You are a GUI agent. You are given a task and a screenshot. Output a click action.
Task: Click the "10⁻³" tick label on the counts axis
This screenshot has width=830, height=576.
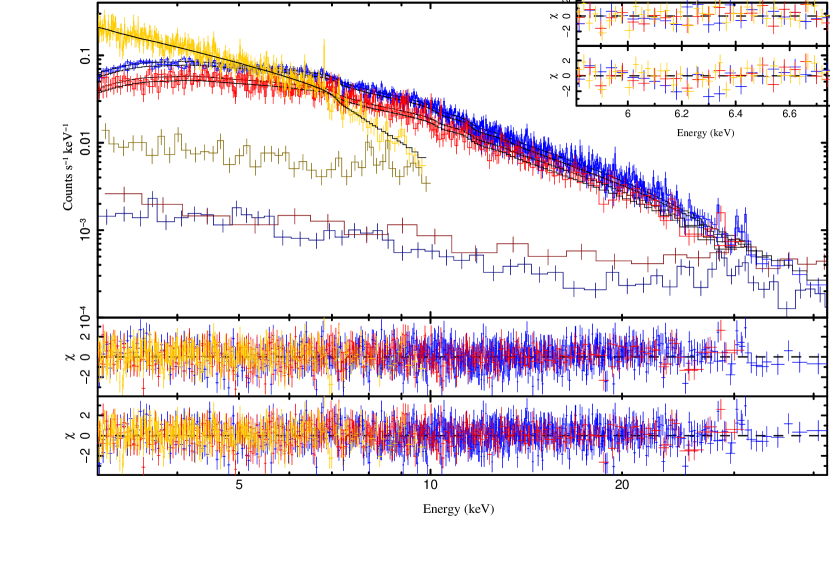(x=85, y=229)
